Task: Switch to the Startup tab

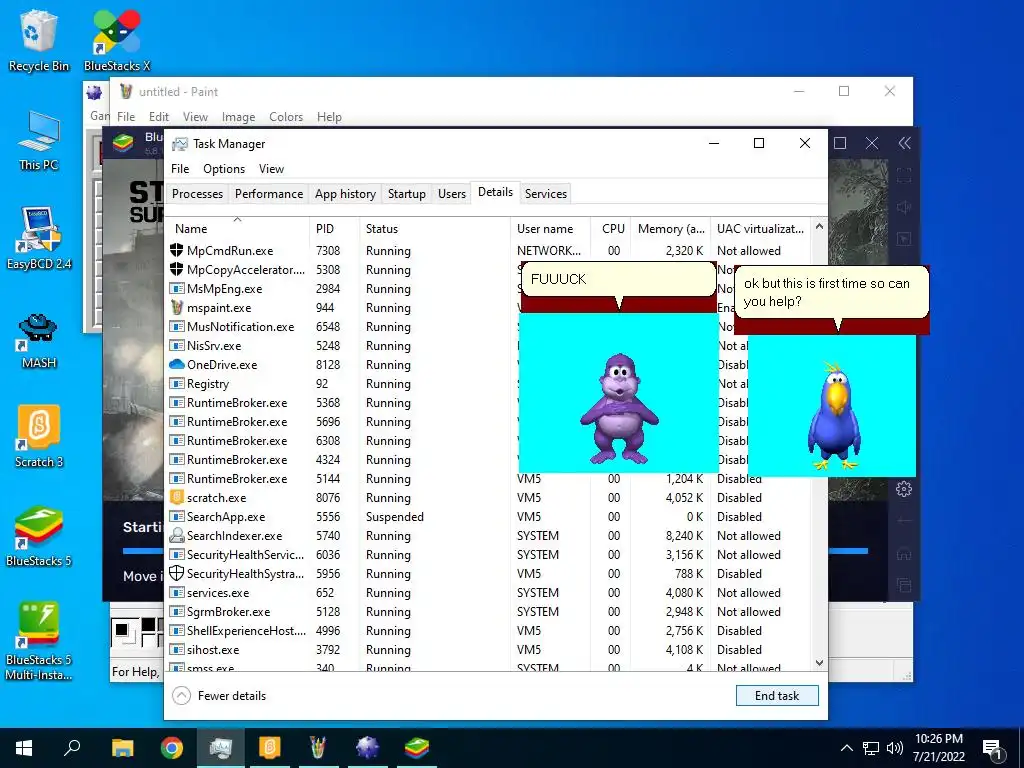Action: (406, 194)
